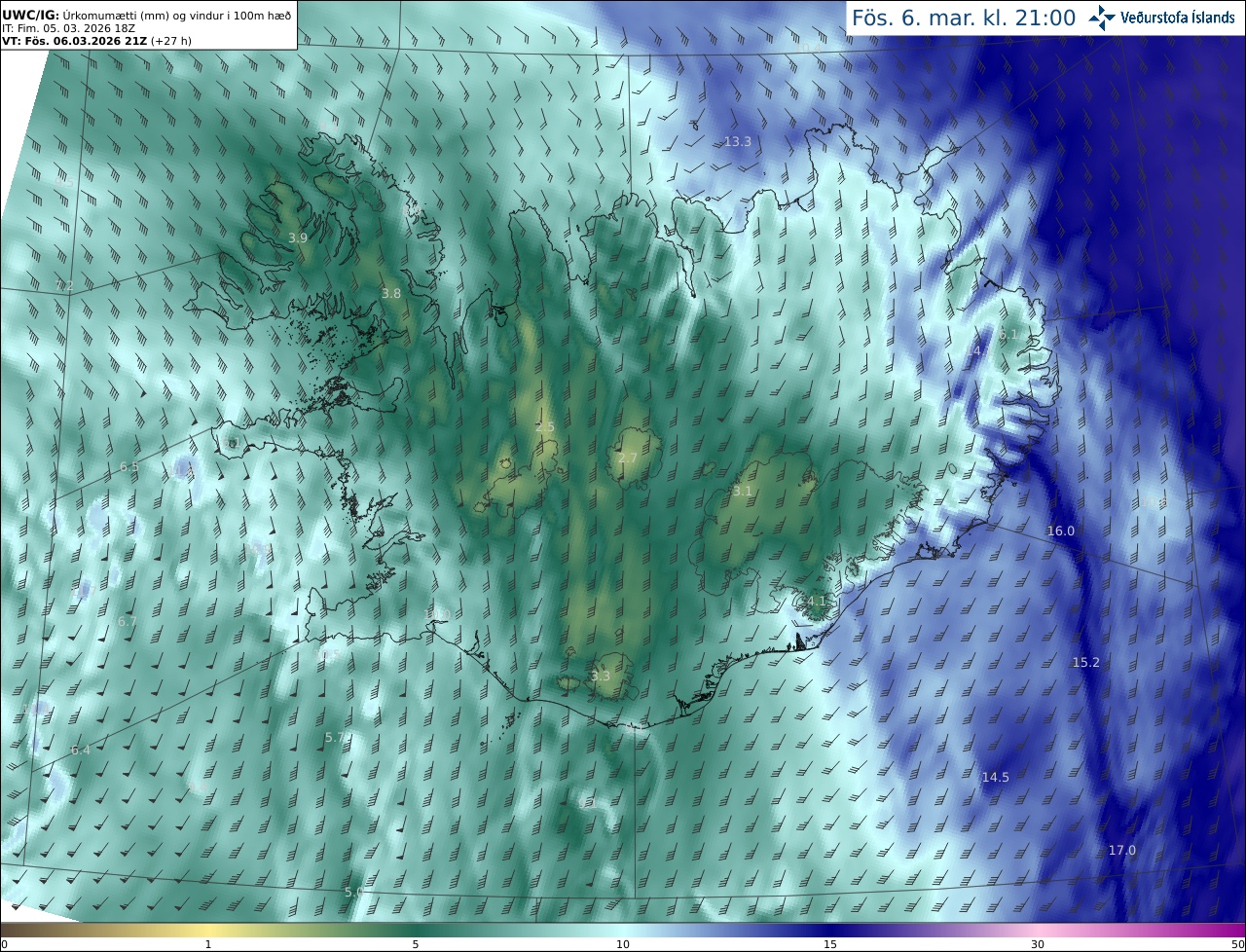The width and height of the screenshot is (1246, 952).
Task: Click the color scale tick labeled 5
Action: pyautogui.click(x=416, y=944)
